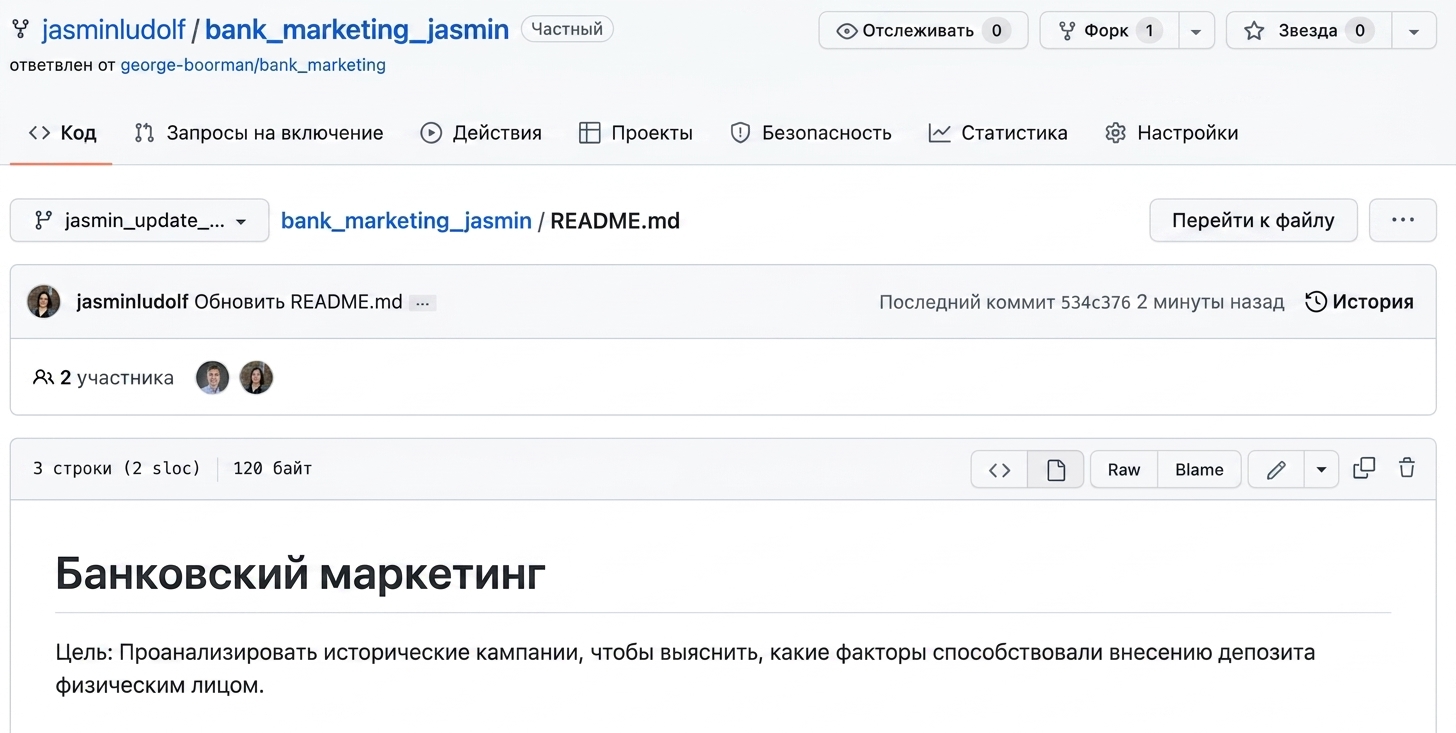The width and height of the screenshot is (1456, 733).
Task: Click the Частный visibility badge
Action: tap(567, 30)
